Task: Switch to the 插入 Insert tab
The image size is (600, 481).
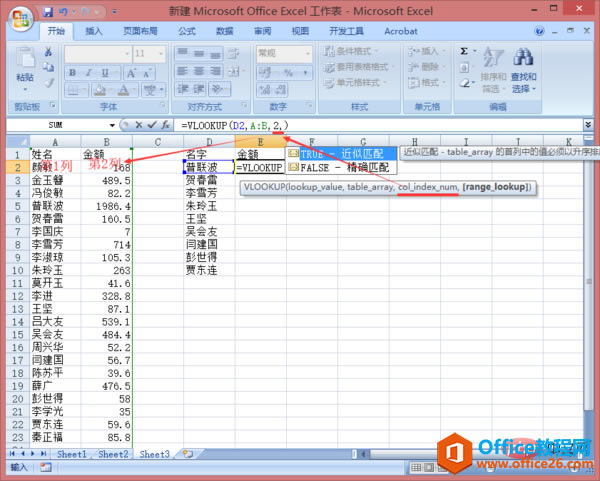Action: [x=94, y=31]
